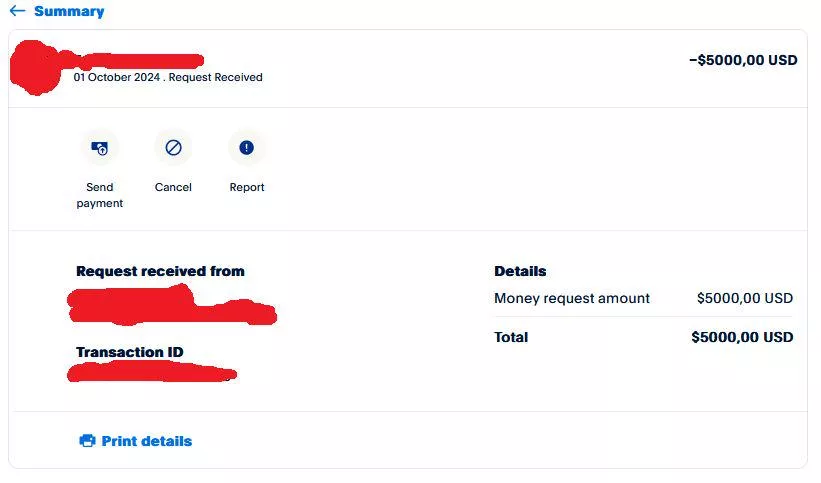Click the Transaction ID heading
Screen dimensions: 821x483
click(x=130, y=352)
